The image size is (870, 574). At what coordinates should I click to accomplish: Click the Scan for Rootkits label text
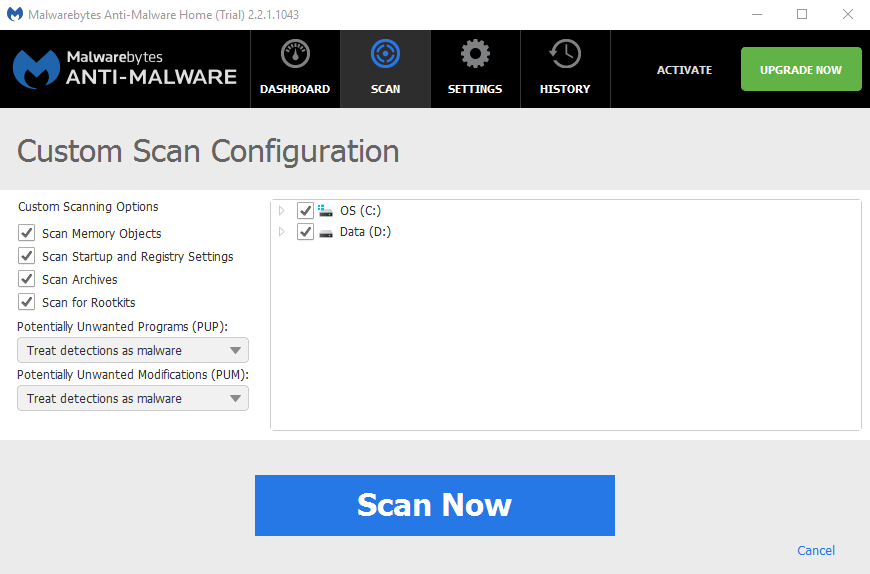click(89, 303)
